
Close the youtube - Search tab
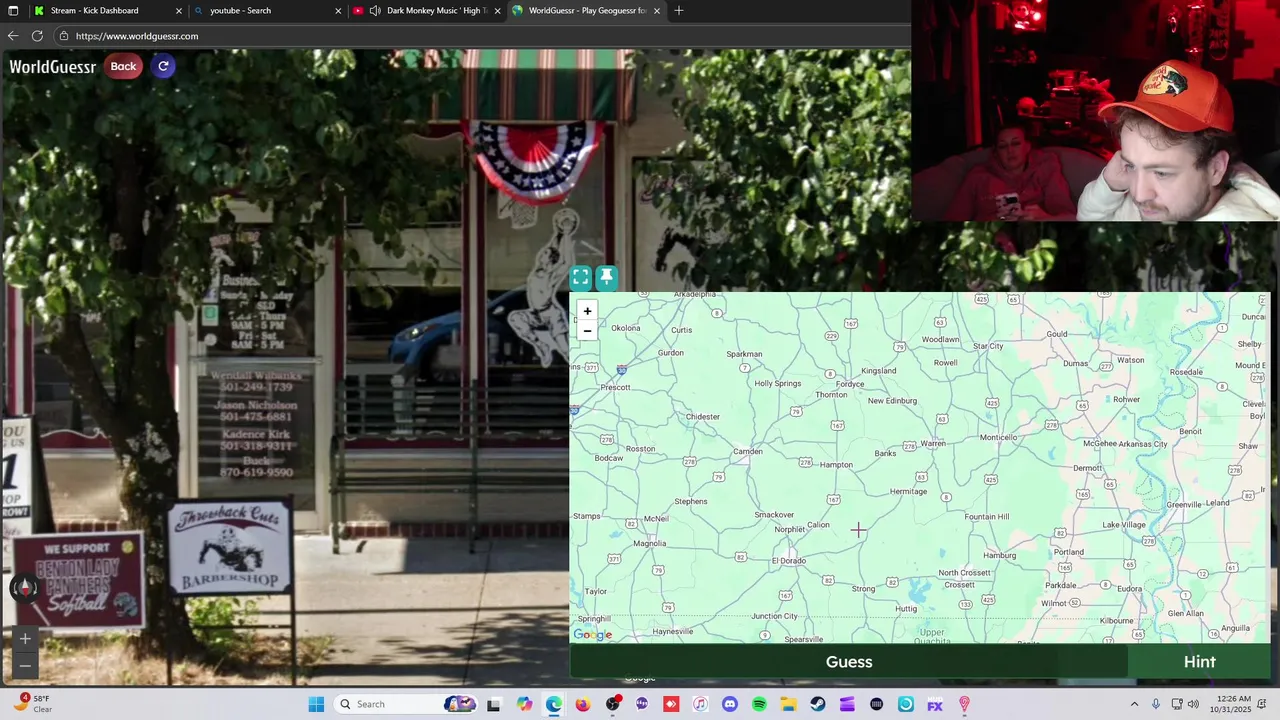(338, 11)
